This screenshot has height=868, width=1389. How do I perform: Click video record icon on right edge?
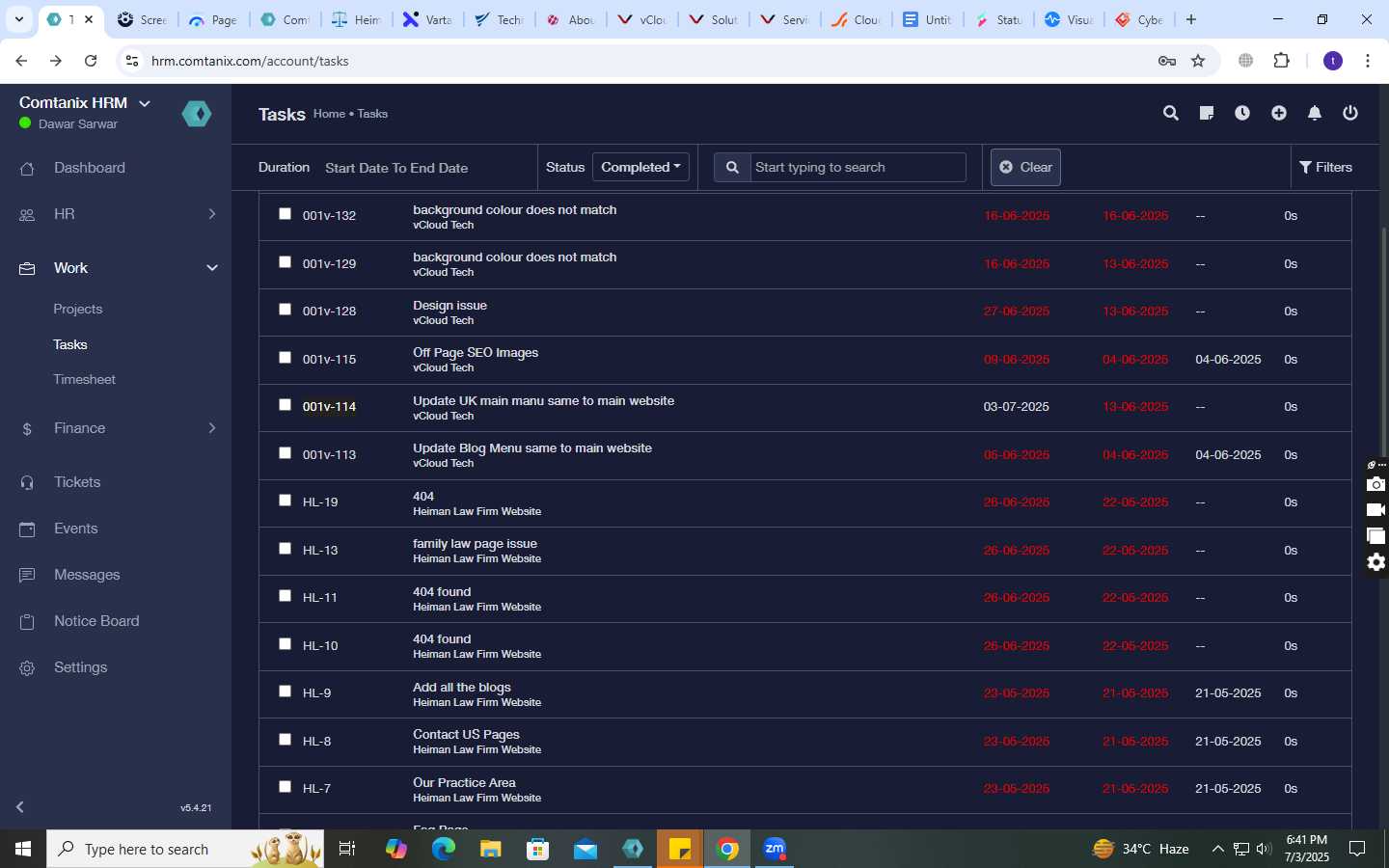[1376, 510]
